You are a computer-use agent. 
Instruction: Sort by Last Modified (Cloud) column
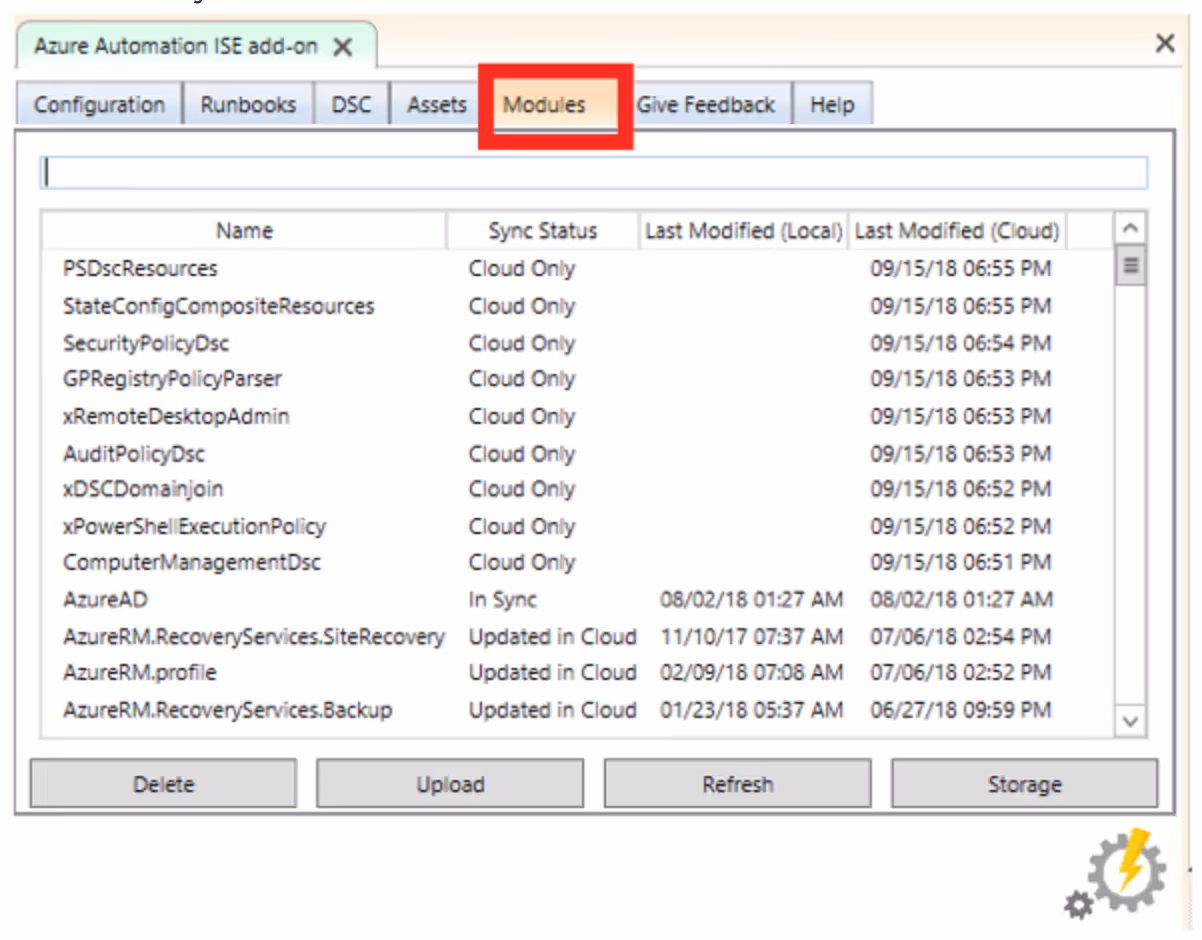pyautogui.click(x=957, y=231)
